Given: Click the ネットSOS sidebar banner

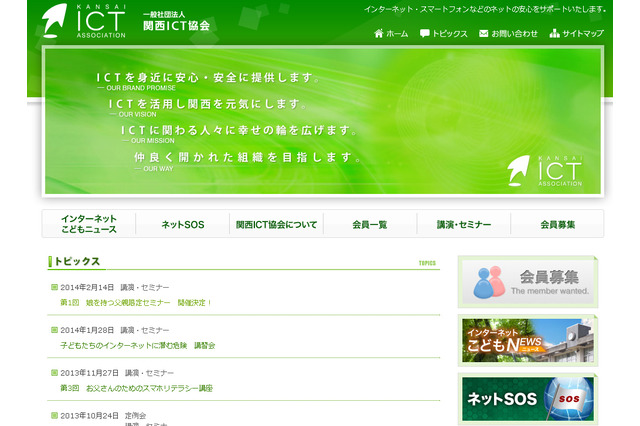Looking at the screenshot, I should 528,399.
